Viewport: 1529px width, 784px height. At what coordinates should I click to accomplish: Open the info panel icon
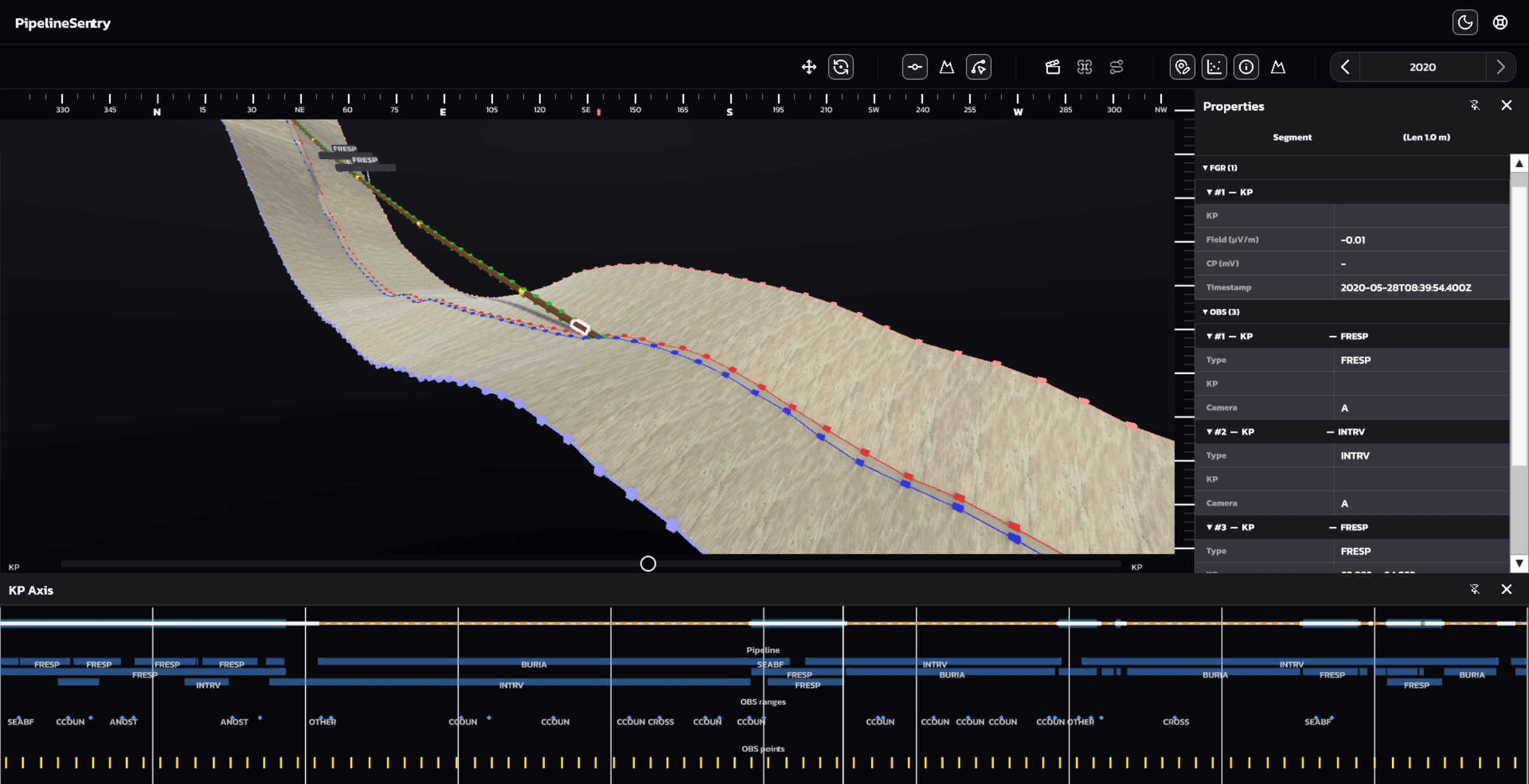1246,67
